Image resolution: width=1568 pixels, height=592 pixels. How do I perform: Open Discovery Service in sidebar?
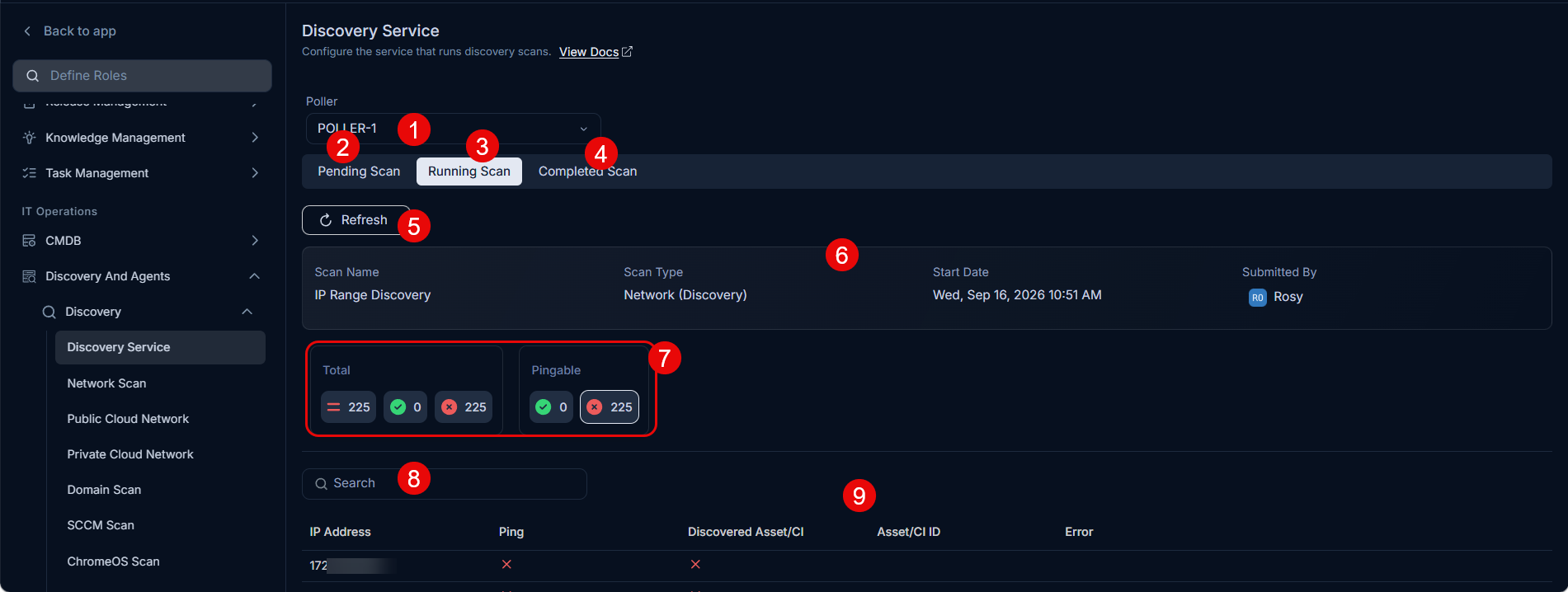pyautogui.click(x=160, y=347)
